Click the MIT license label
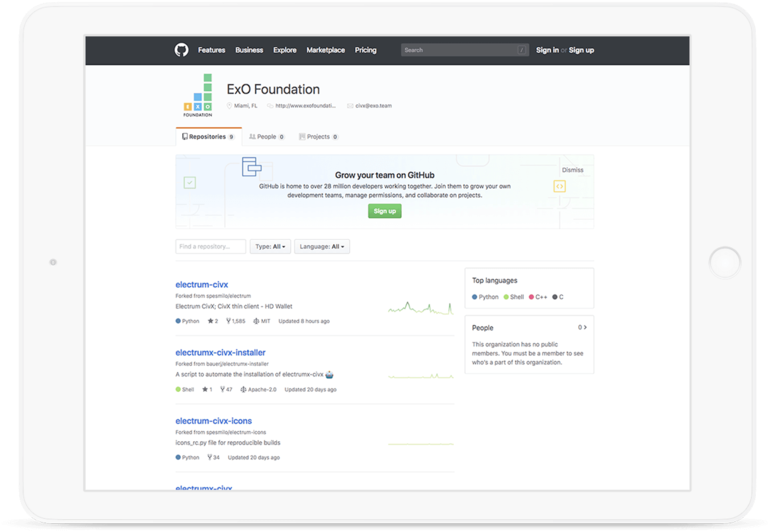 point(262,321)
